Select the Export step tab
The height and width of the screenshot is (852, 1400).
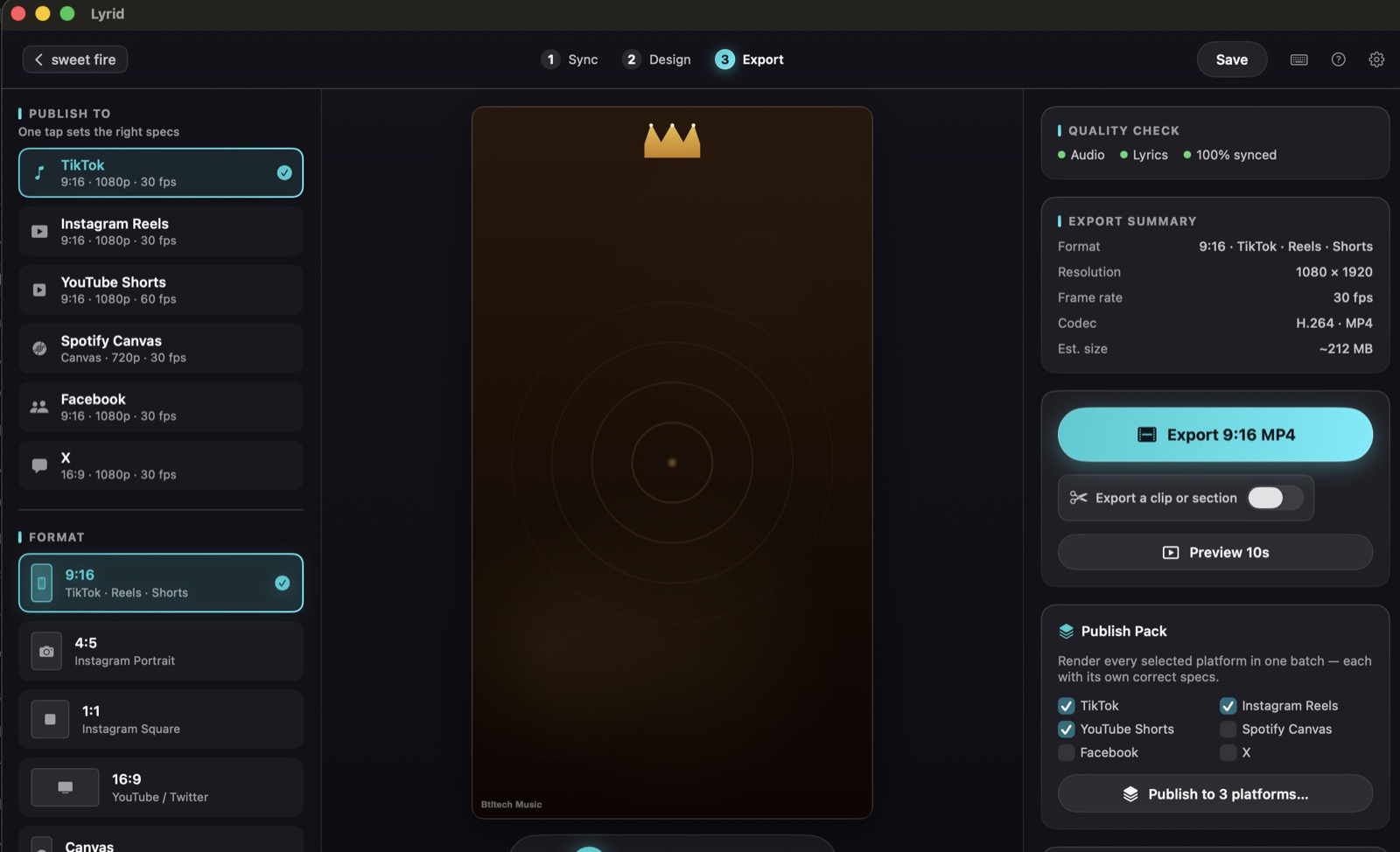[x=750, y=59]
